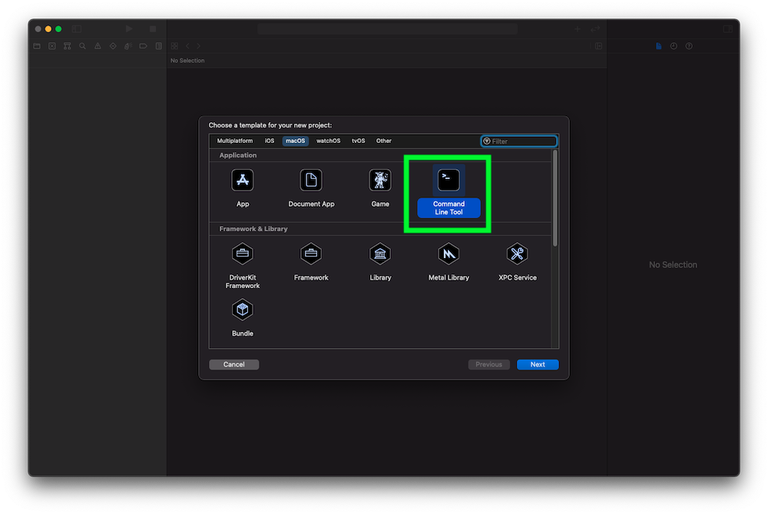Pick the Game template
The width and height of the screenshot is (768, 514).
380,188
